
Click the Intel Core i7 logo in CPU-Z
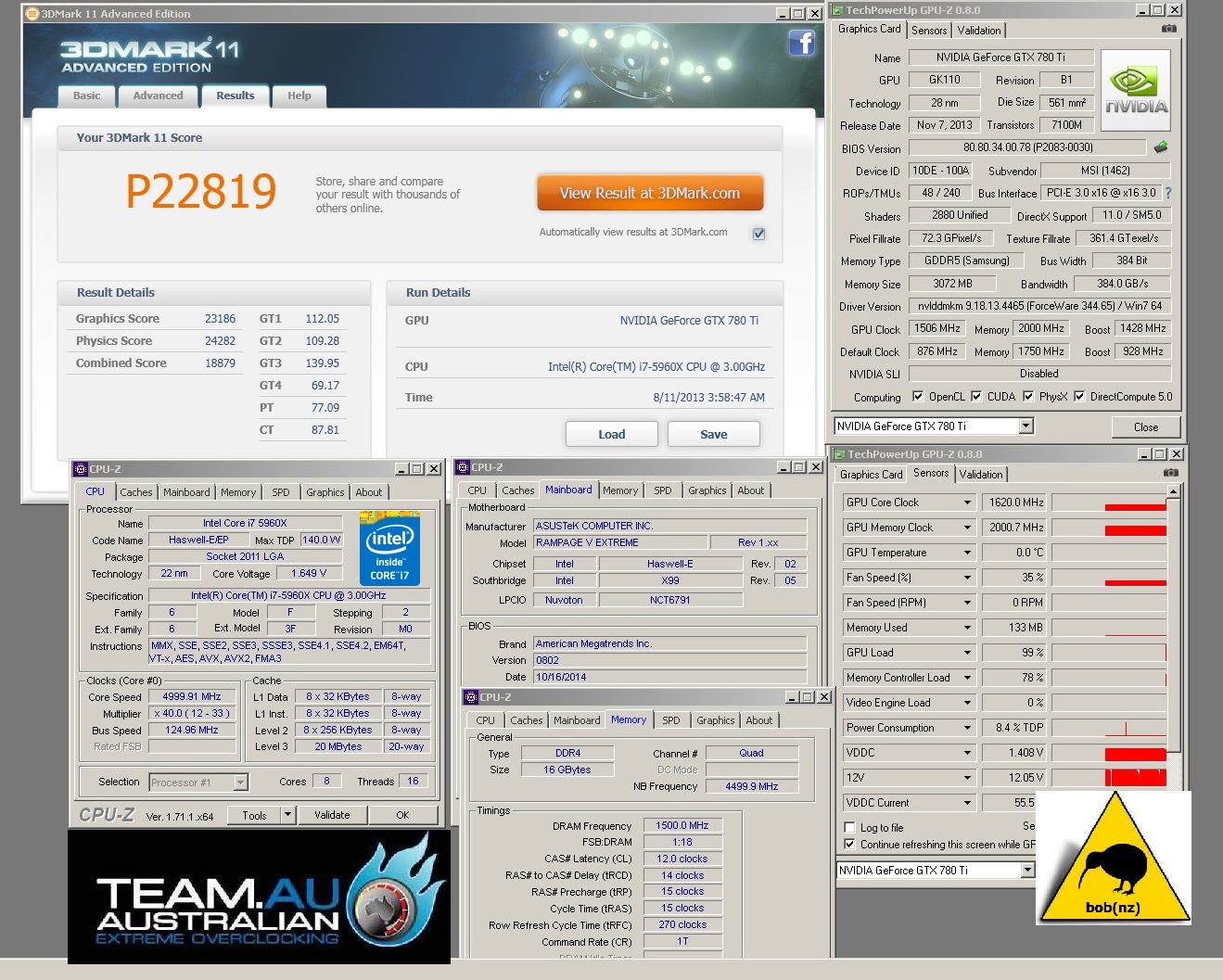(389, 548)
